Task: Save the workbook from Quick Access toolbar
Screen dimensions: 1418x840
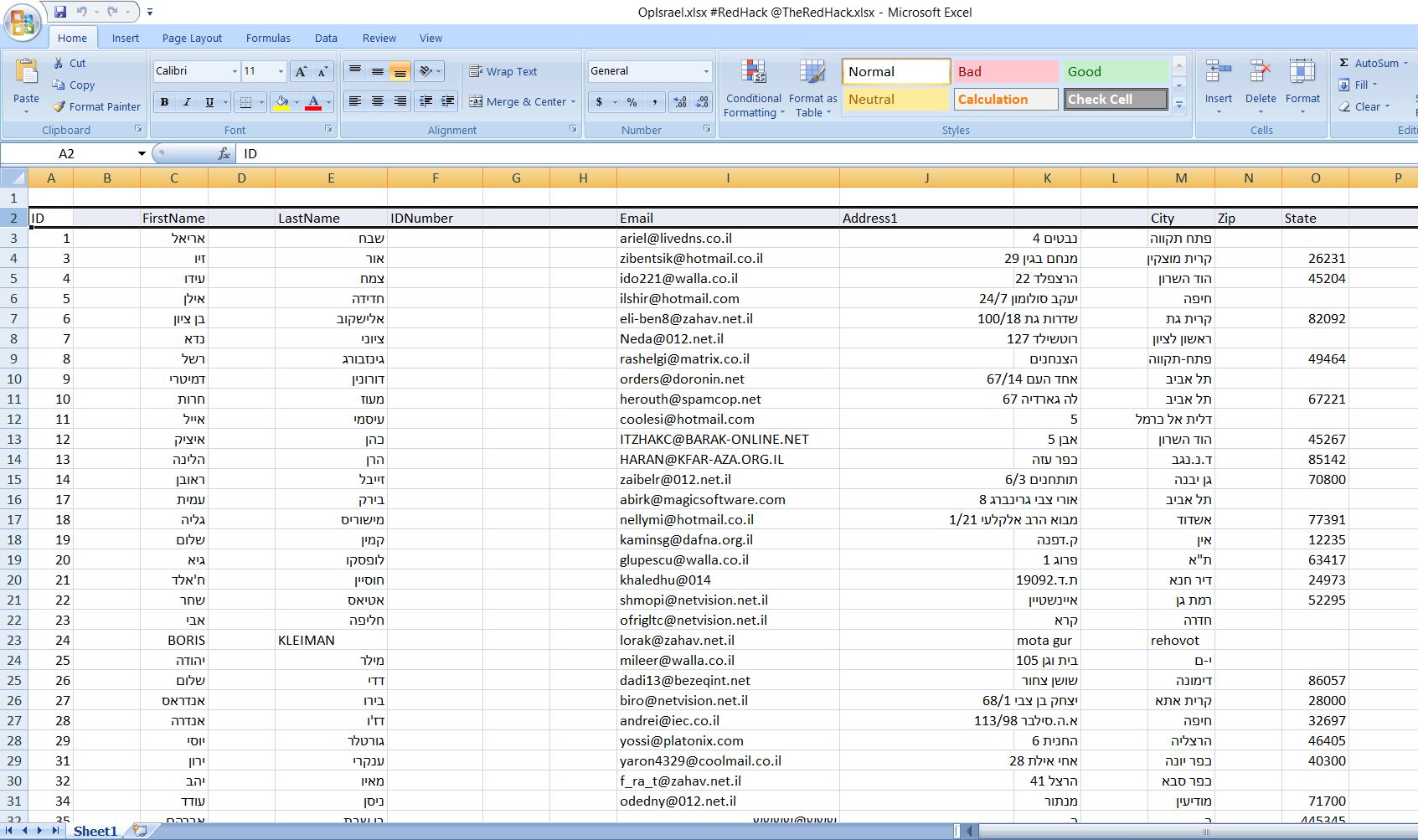Action: click(x=60, y=12)
